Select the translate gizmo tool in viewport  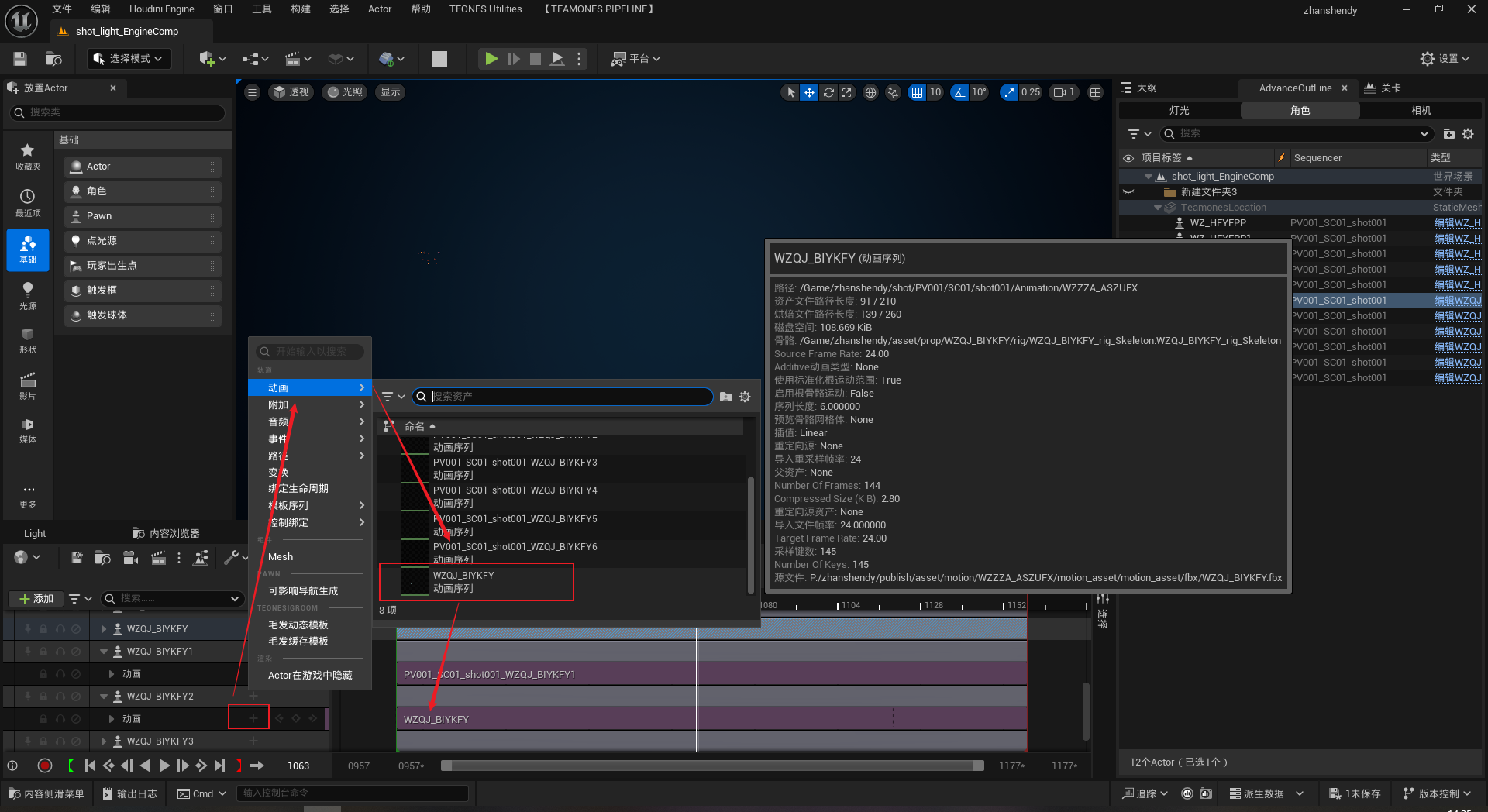809,92
